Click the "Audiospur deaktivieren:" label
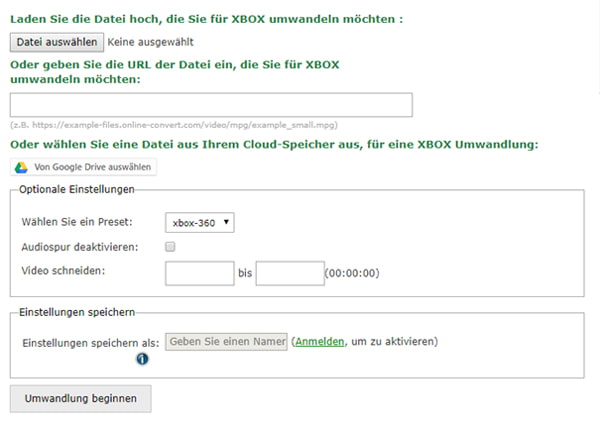 coord(80,247)
